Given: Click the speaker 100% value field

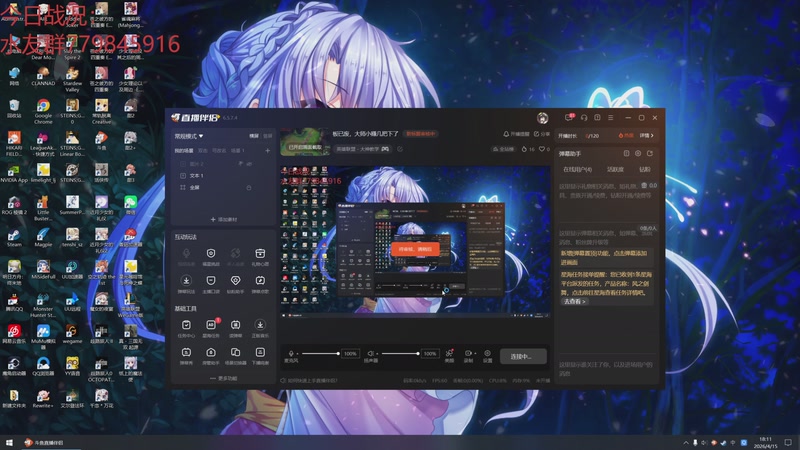Looking at the screenshot, I should (x=430, y=354).
